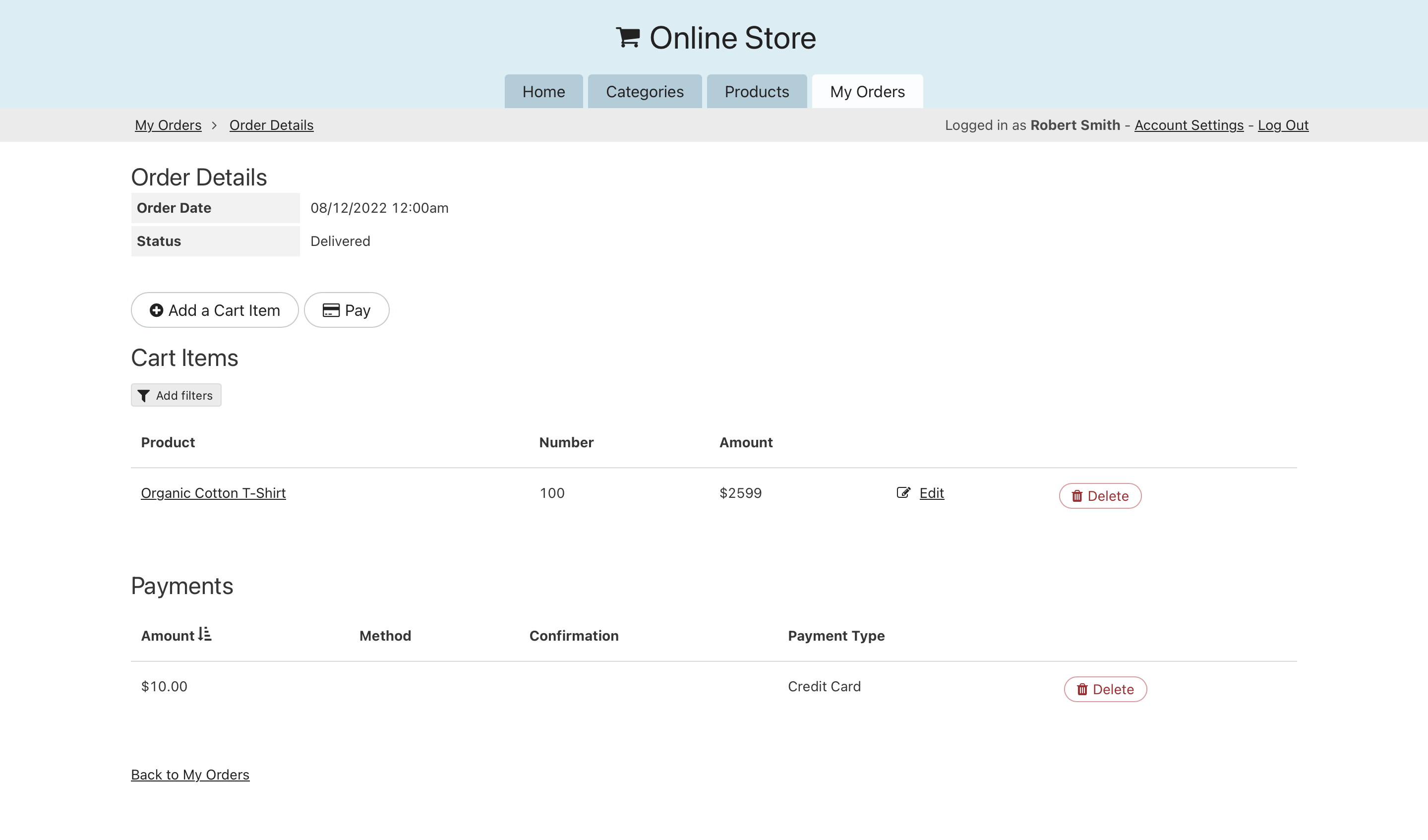This screenshot has width=1428, height=840.
Task: Click the Edit link for cart item
Action: [x=931, y=493]
